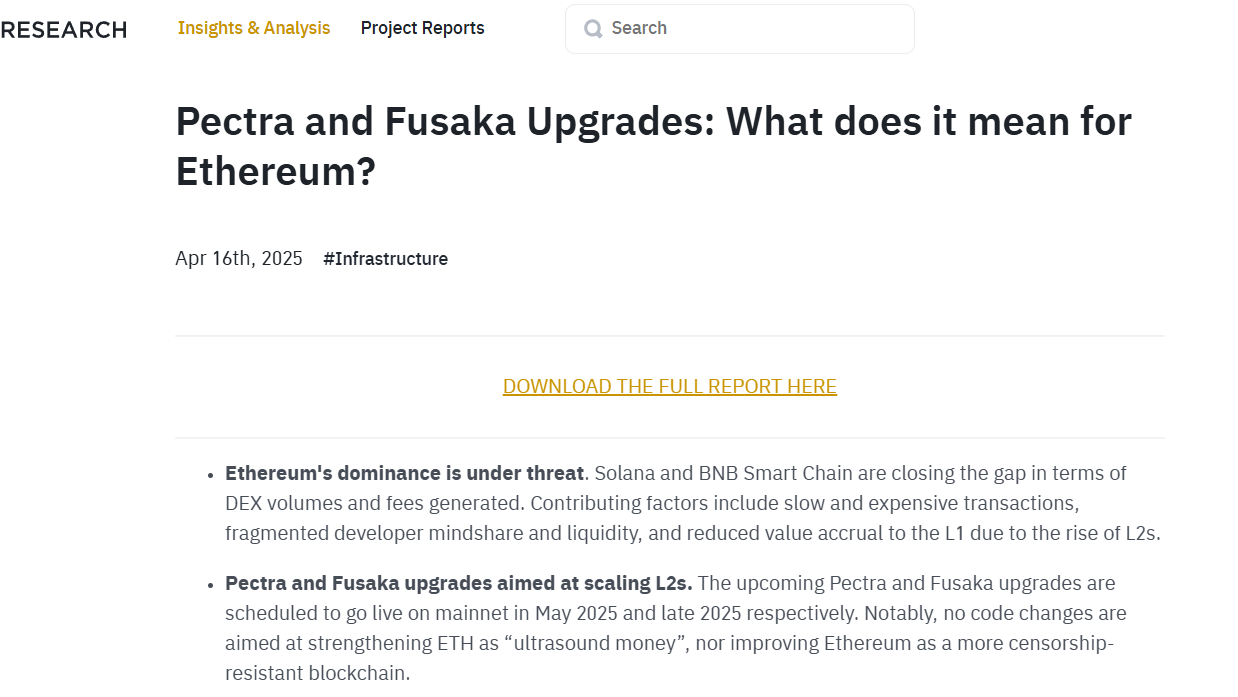The width and height of the screenshot is (1238, 697).
Task: Click "May 2025" in the second bullet
Action: tap(572, 613)
